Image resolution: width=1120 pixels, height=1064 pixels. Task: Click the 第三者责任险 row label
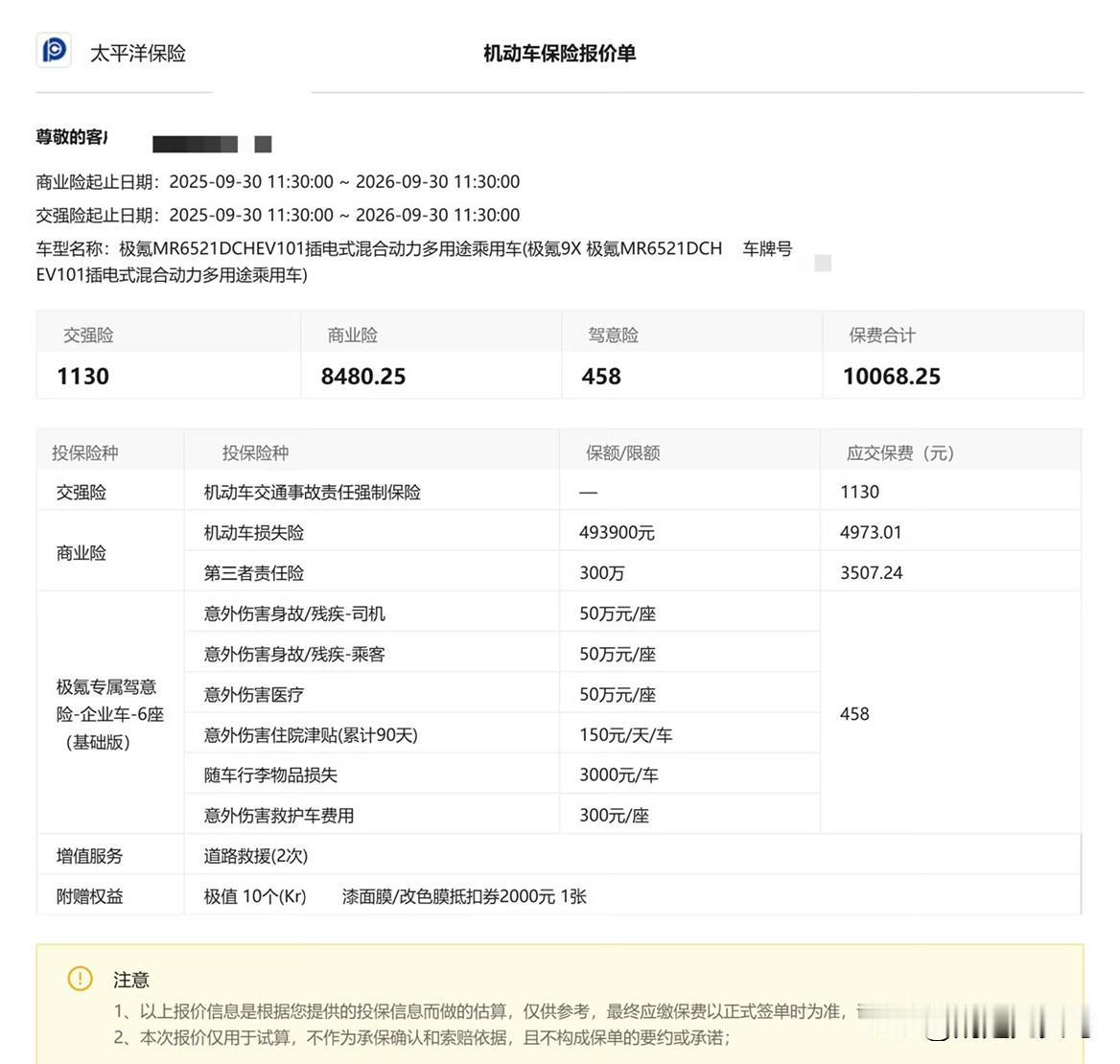pos(253,573)
